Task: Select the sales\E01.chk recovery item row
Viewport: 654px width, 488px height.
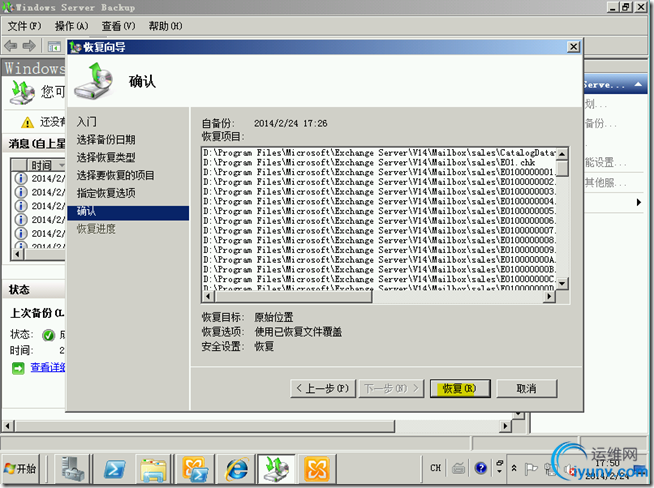Action: (379, 162)
